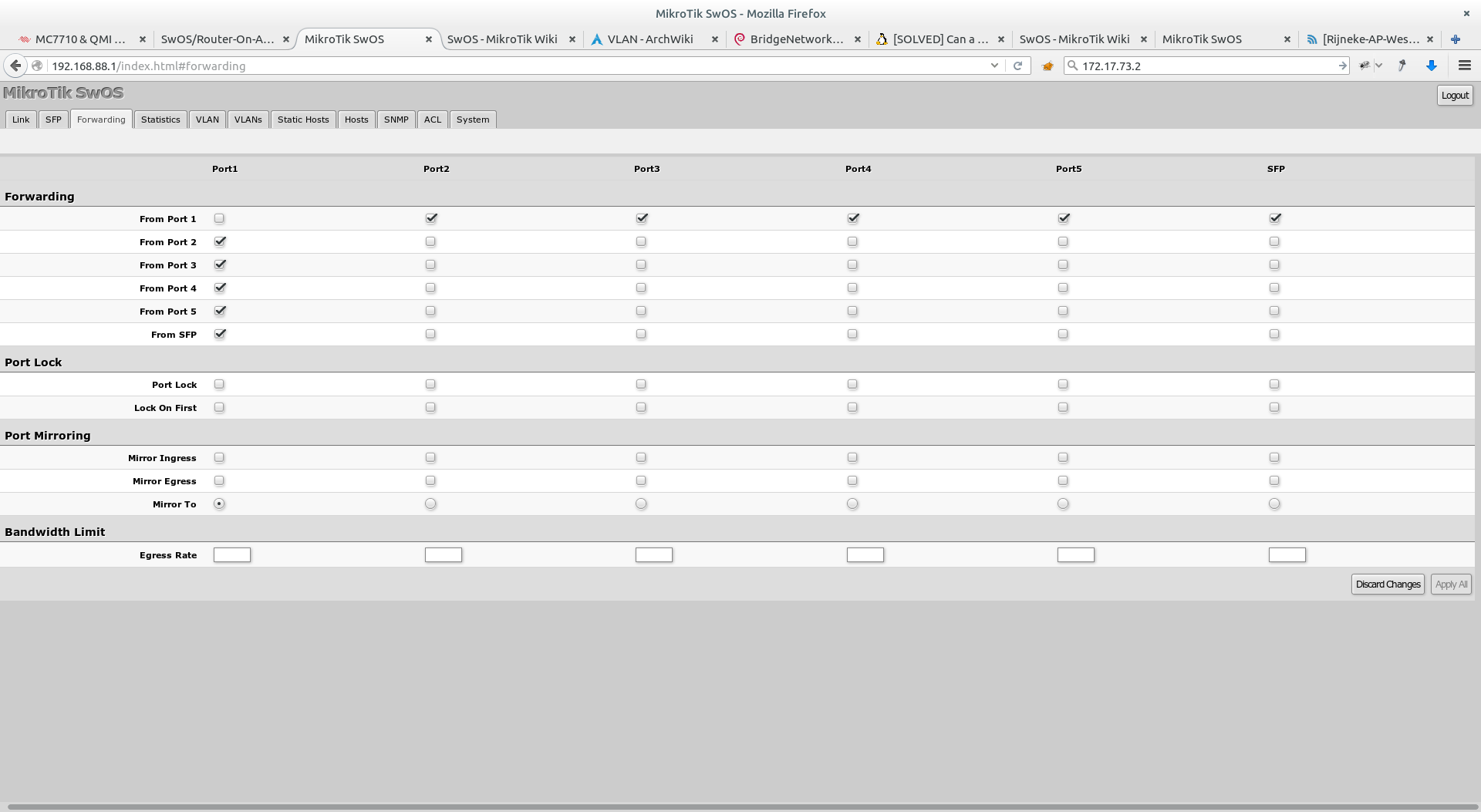Screen dimensions: 1481x812
Task: Uncheck From Port 1 to Port3 forwarding
Action: (x=642, y=218)
